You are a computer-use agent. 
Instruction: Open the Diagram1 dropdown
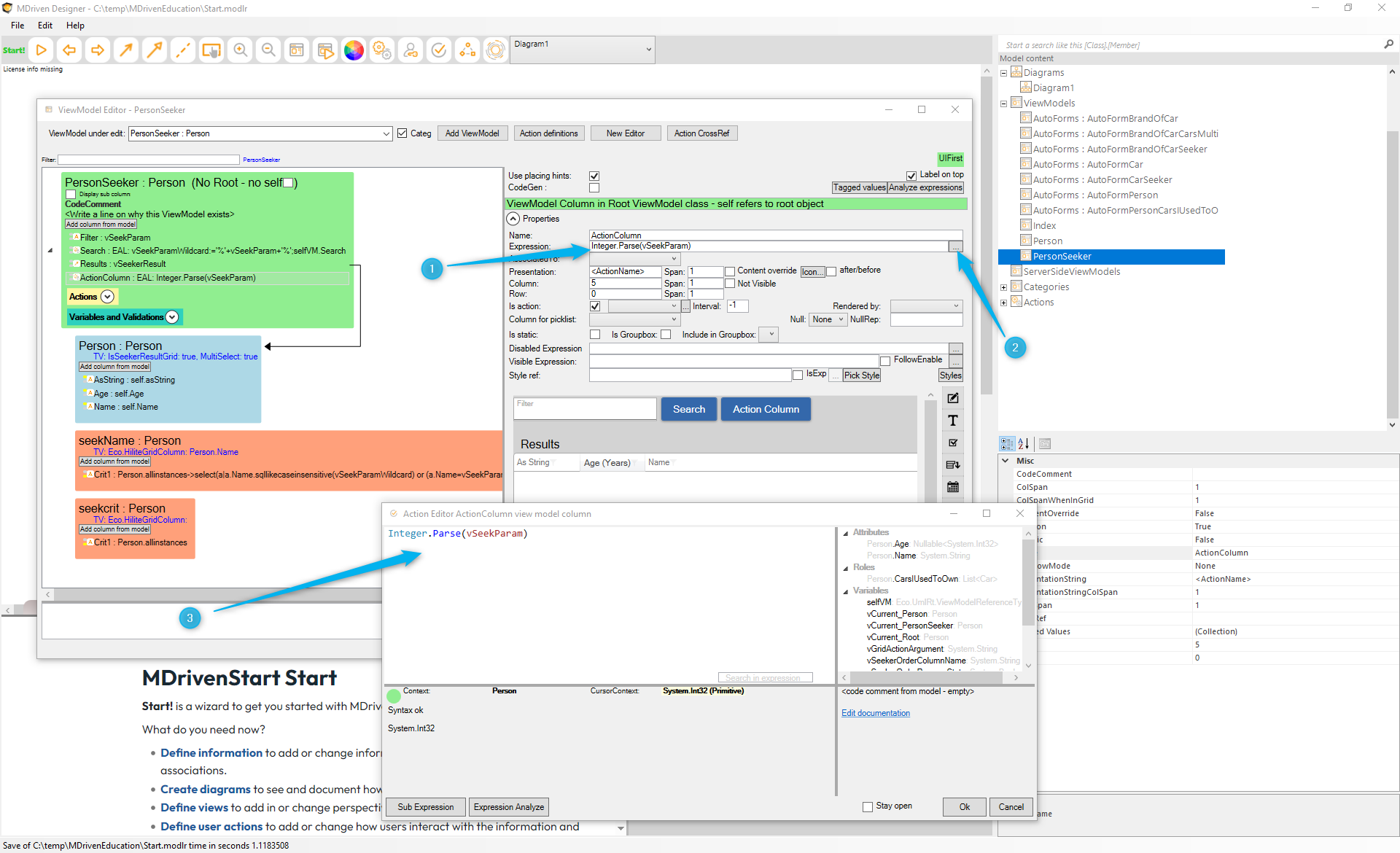pyautogui.click(x=648, y=50)
